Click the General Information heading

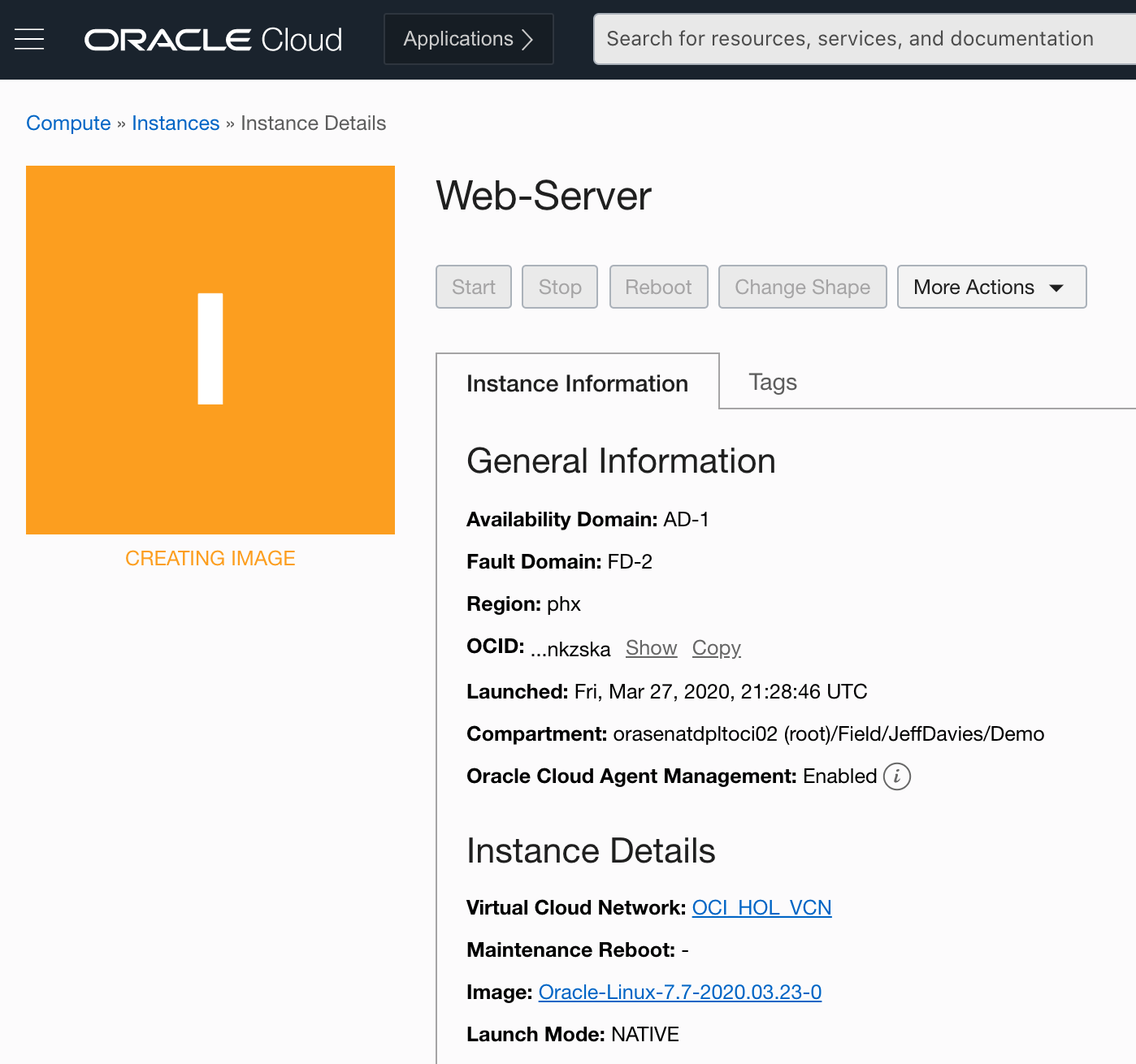(x=622, y=461)
